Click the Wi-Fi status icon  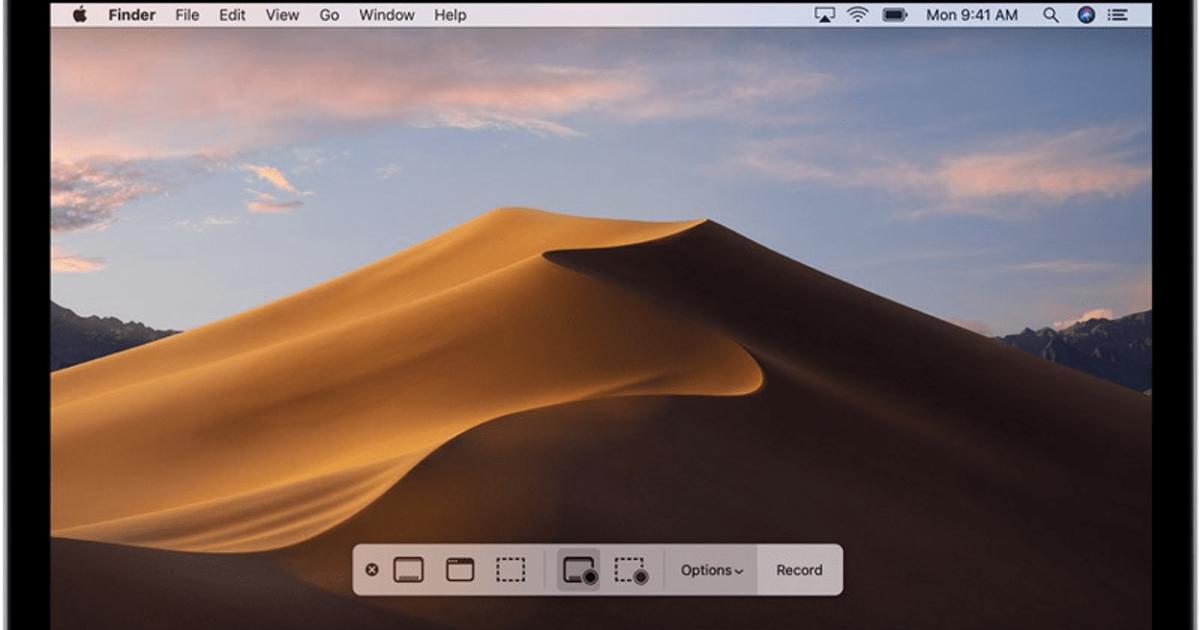coord(856,15)
